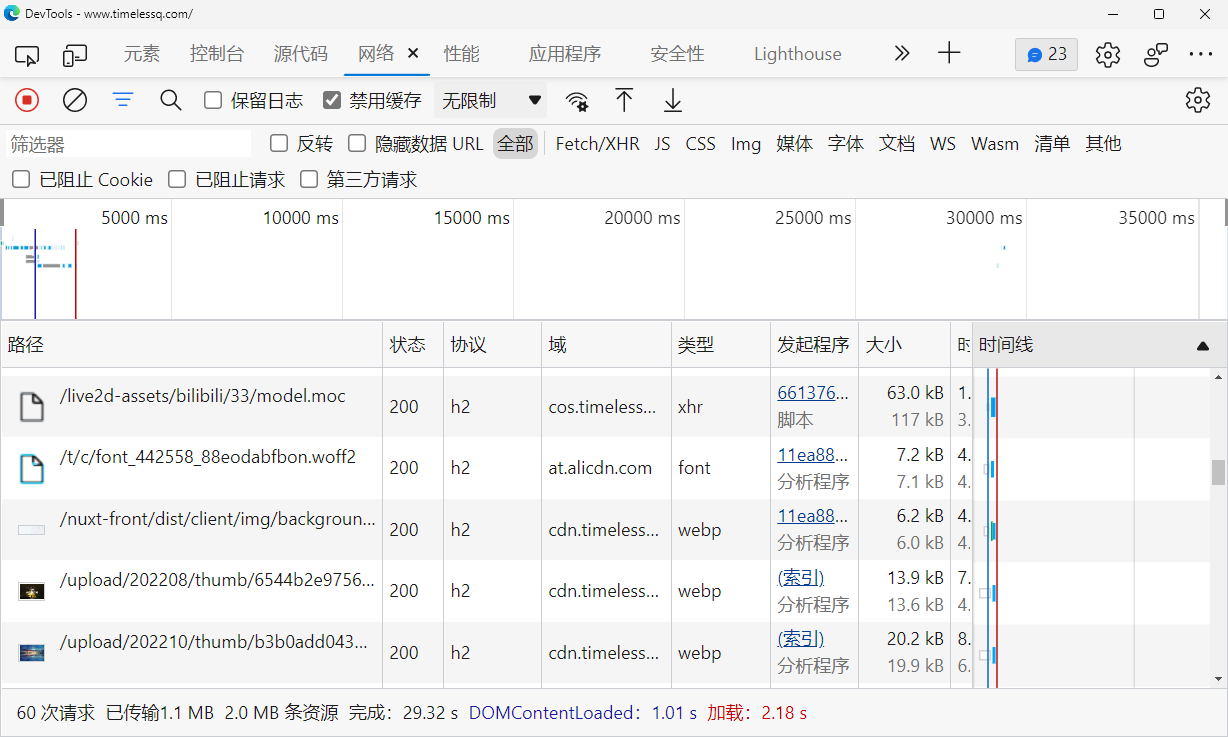
Task: Expand more tabs chevron
Action: point(902,54)
